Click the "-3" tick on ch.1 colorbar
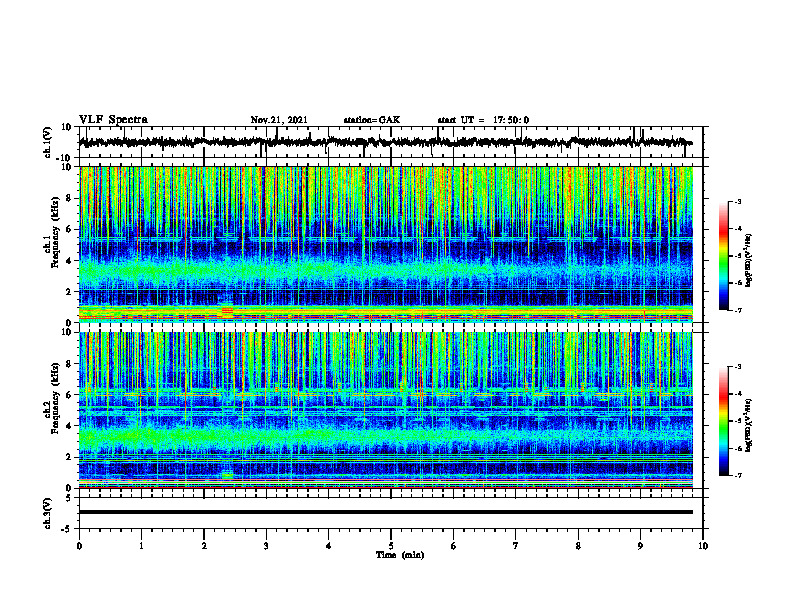 point(737,201)
